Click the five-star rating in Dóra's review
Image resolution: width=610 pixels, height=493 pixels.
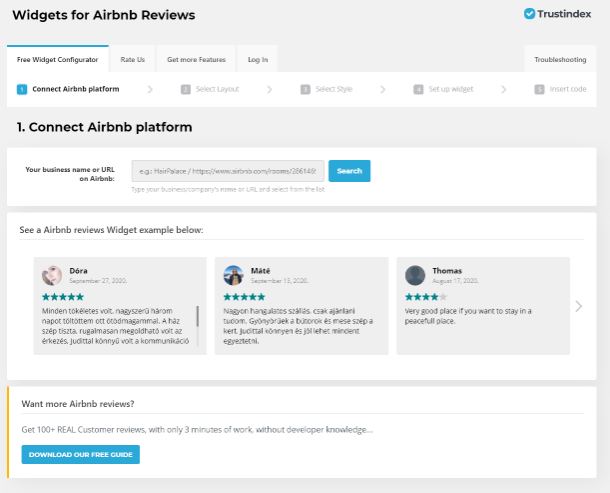[63, 297]
